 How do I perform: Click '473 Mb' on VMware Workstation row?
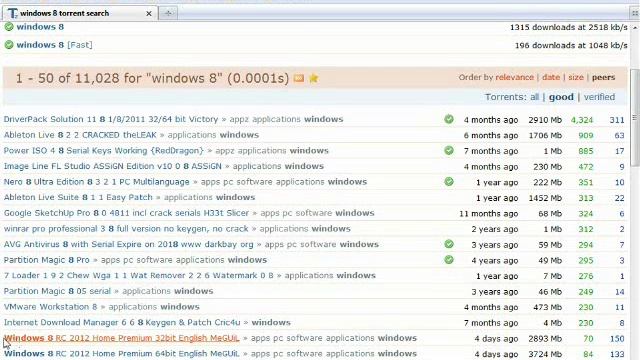click(547, 307)
